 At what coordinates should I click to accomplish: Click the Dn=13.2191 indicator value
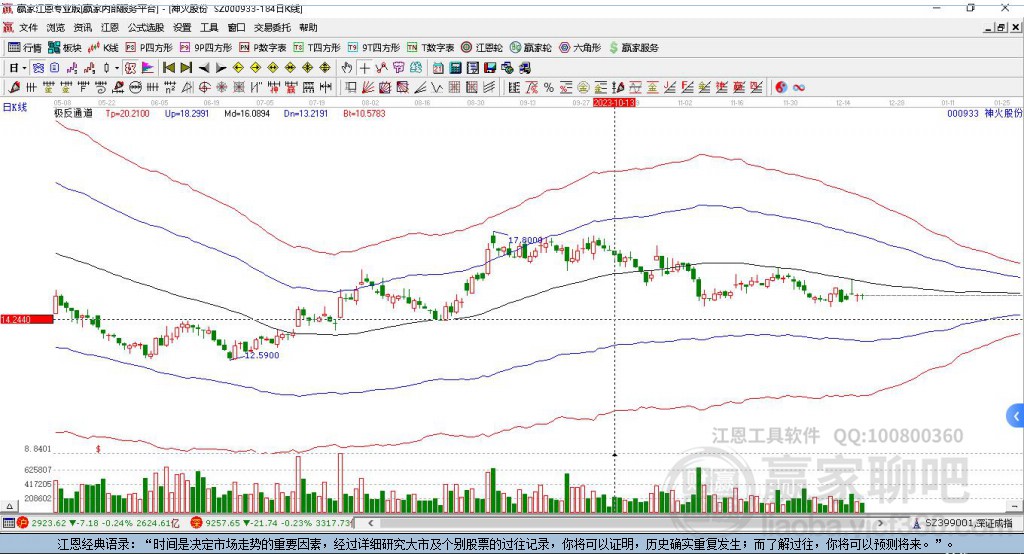click(306, 114)
